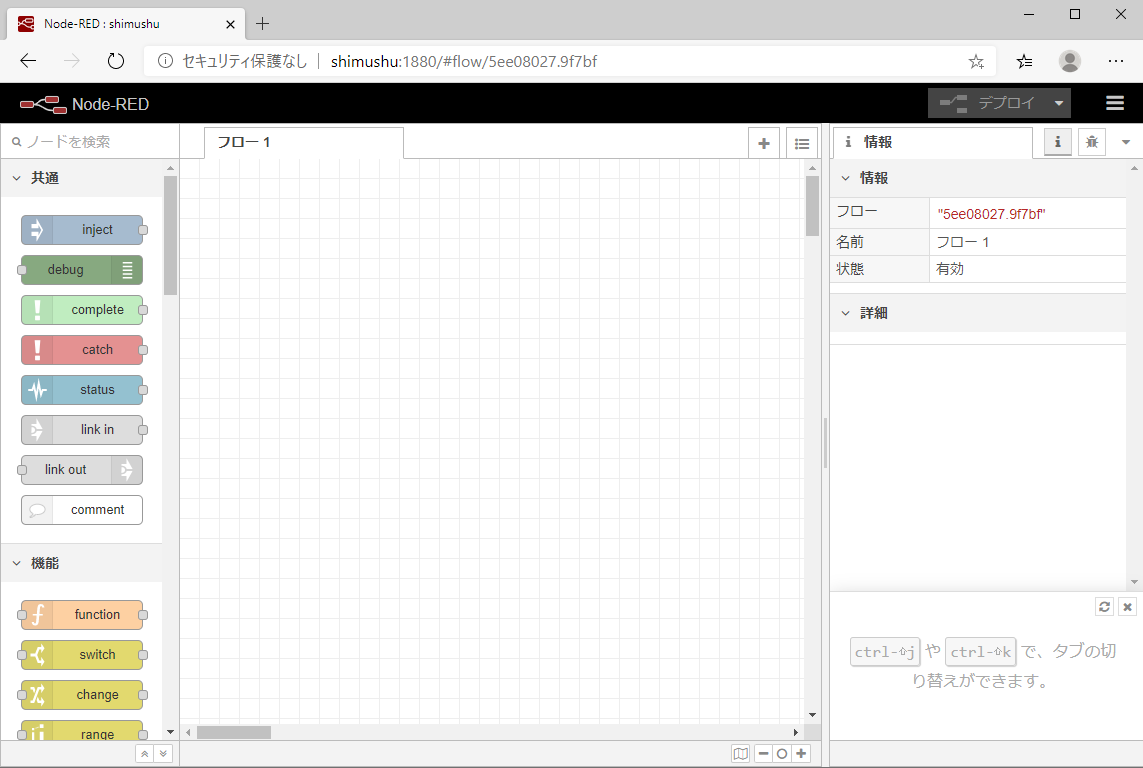Expand all palette categories
Screen dimensions: 1143x768
[163, 753]
